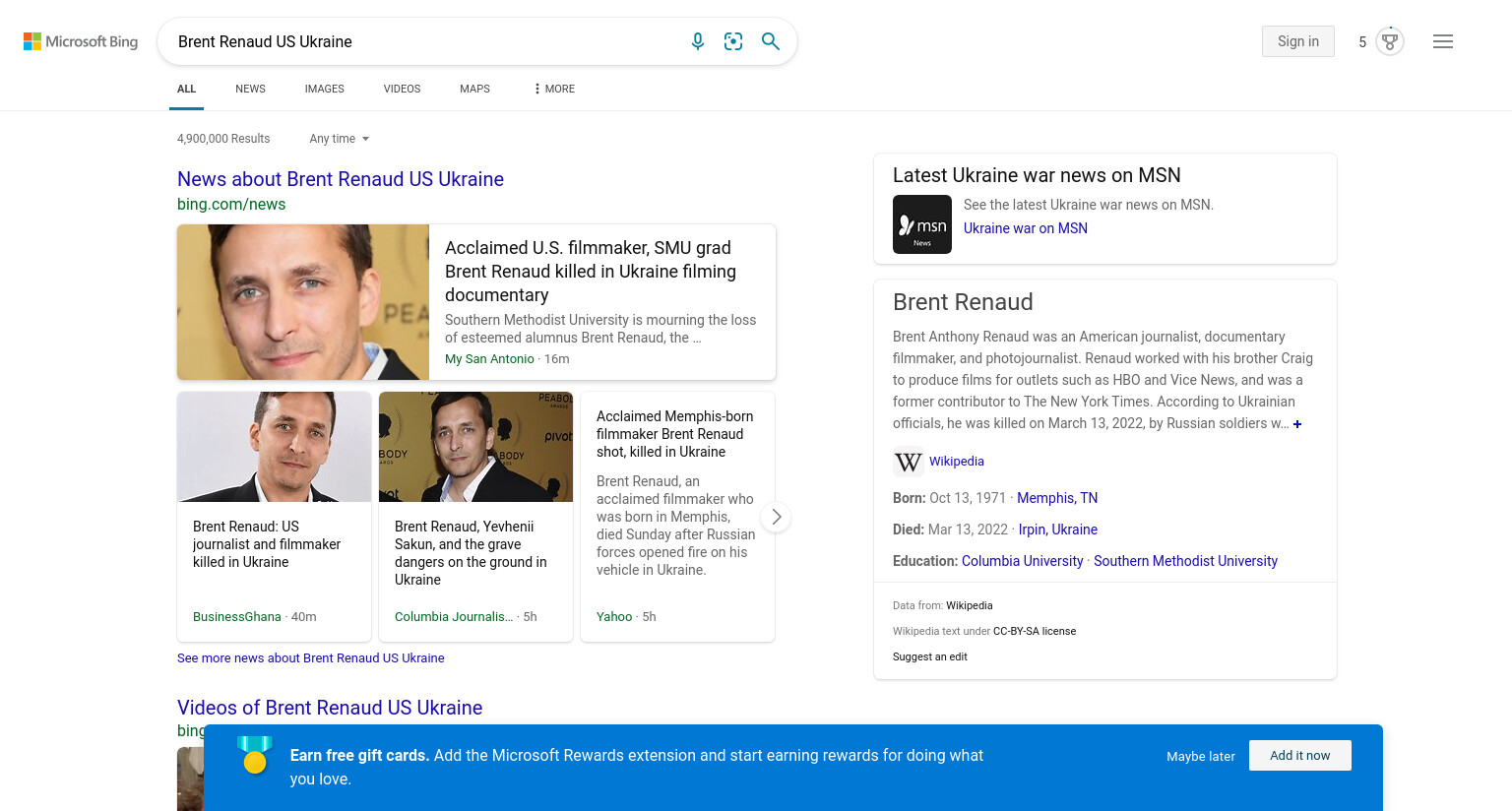The image size is (1512, 811).
Task: Click Latest Ukraine war news on MSN heading
Action: coord(1037,175)
